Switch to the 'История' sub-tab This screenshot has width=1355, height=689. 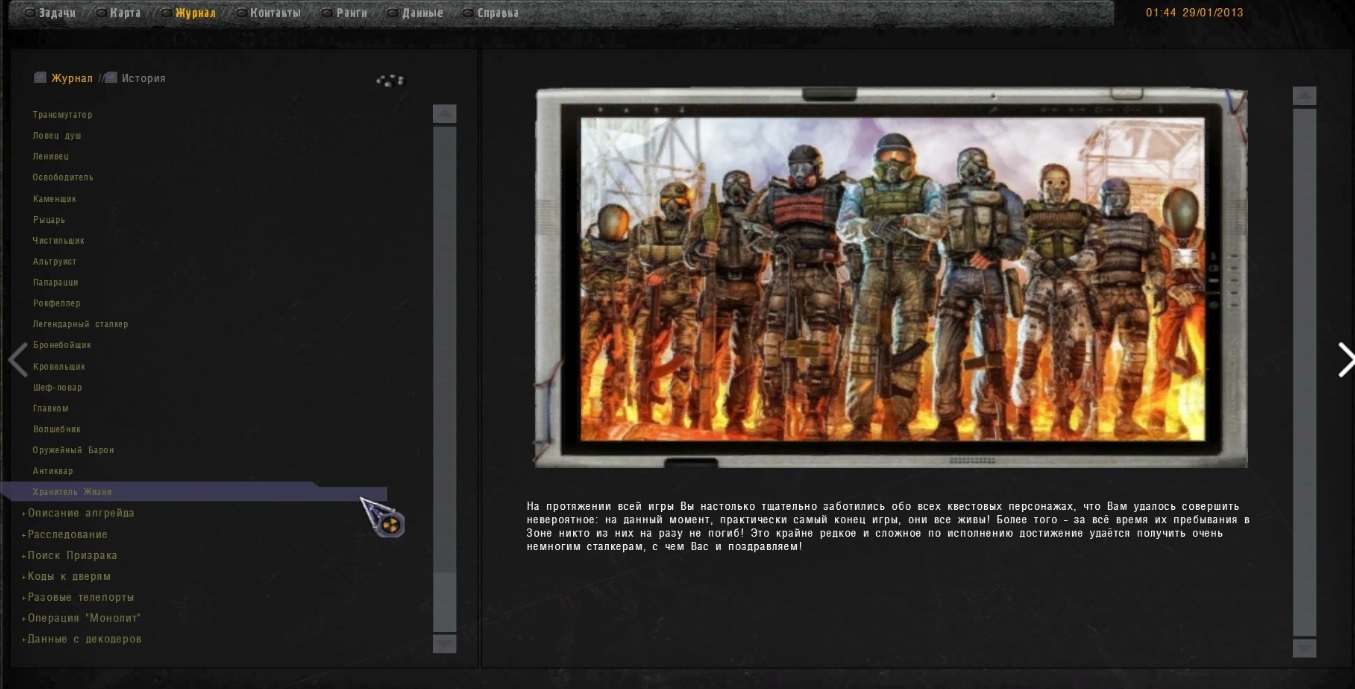click(143, 78)
